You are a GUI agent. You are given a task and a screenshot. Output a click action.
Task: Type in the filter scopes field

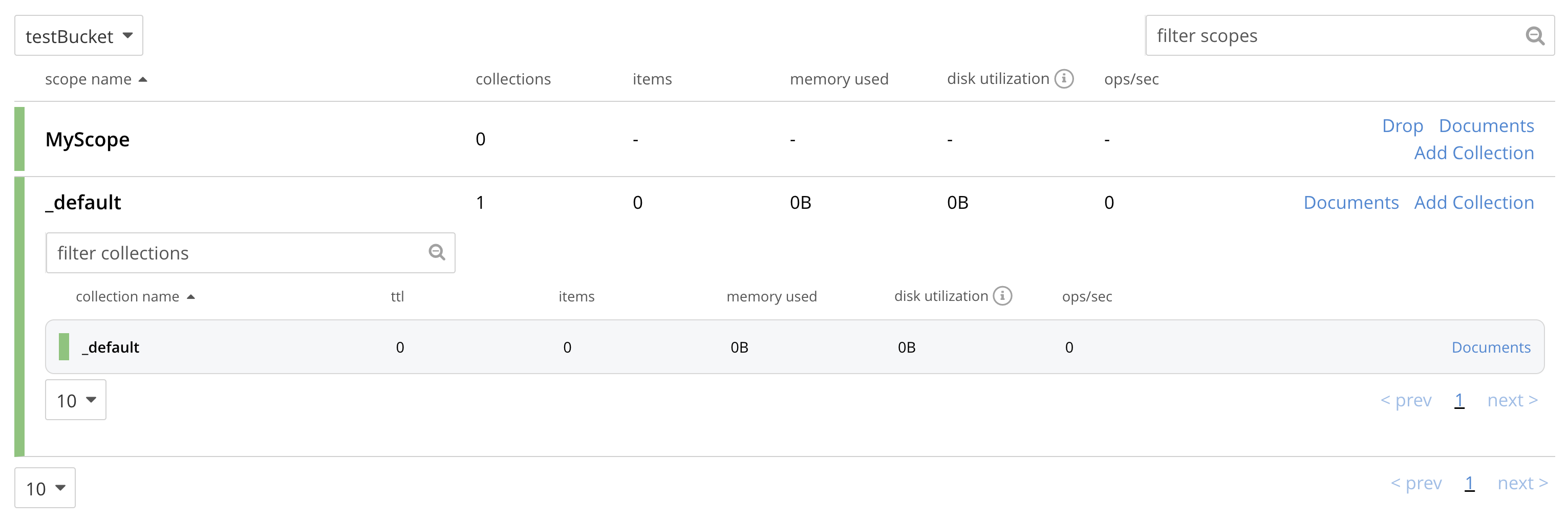pos(1333,36)
